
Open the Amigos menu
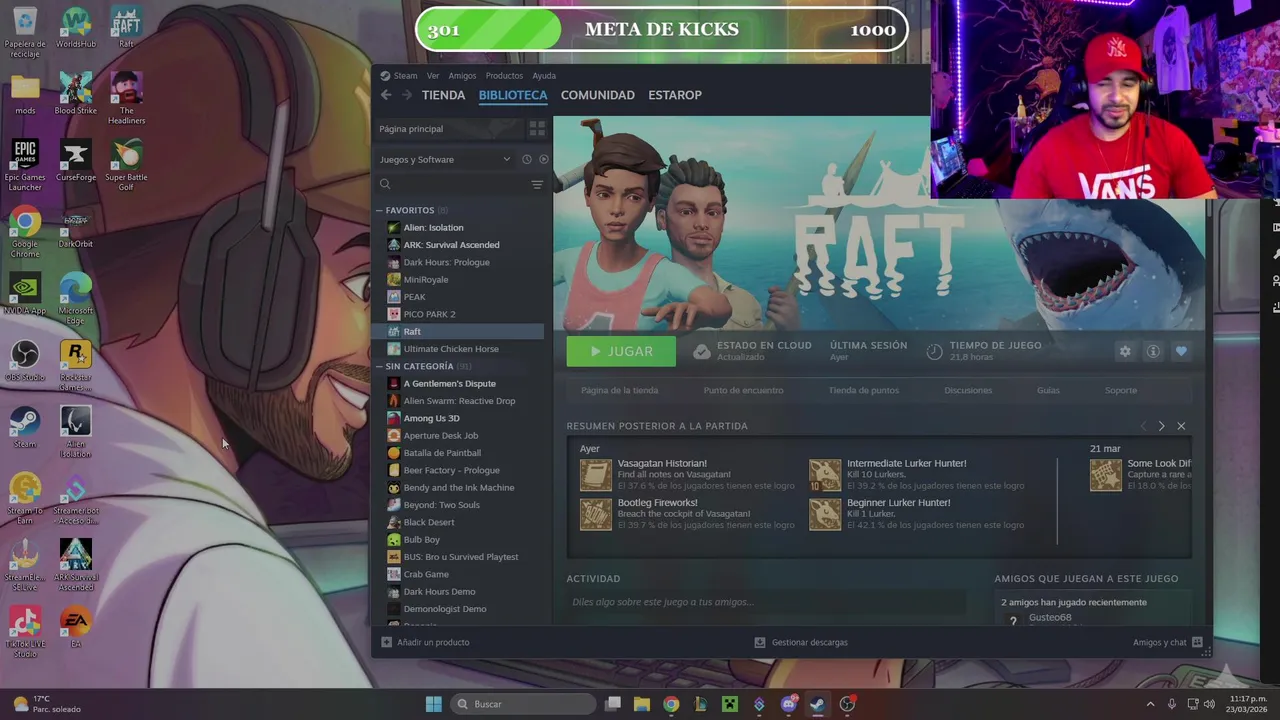click(462, 76)
